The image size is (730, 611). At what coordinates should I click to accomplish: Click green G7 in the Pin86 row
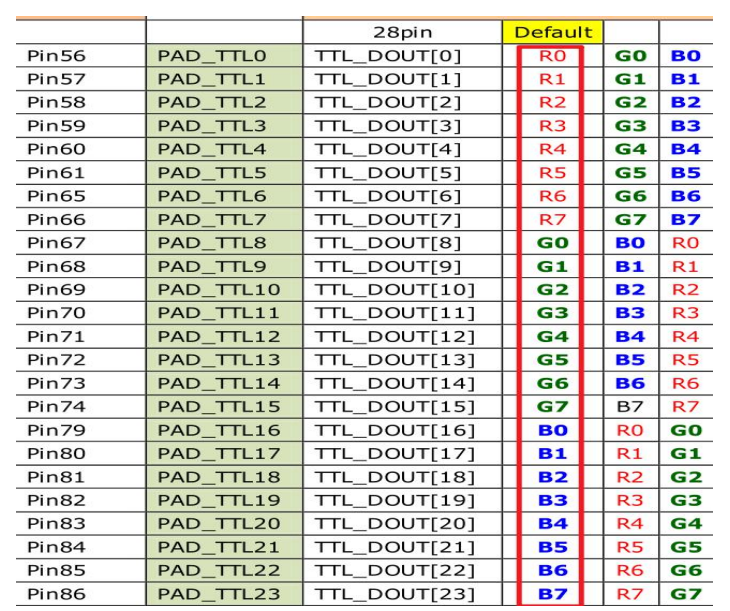[x=686, y=594]
